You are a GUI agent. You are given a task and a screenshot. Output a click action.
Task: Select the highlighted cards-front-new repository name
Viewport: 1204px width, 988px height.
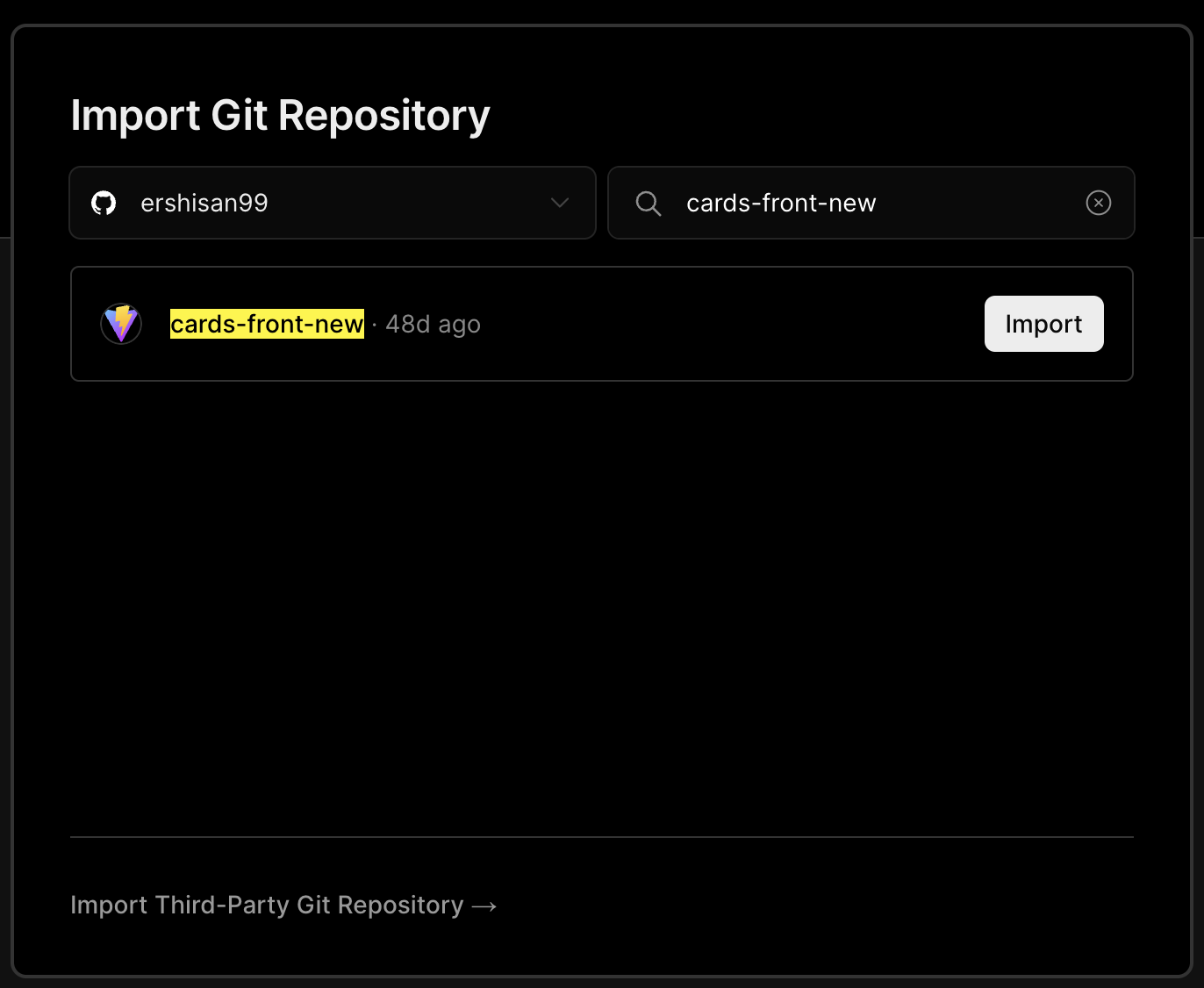[x=267, y=324]
